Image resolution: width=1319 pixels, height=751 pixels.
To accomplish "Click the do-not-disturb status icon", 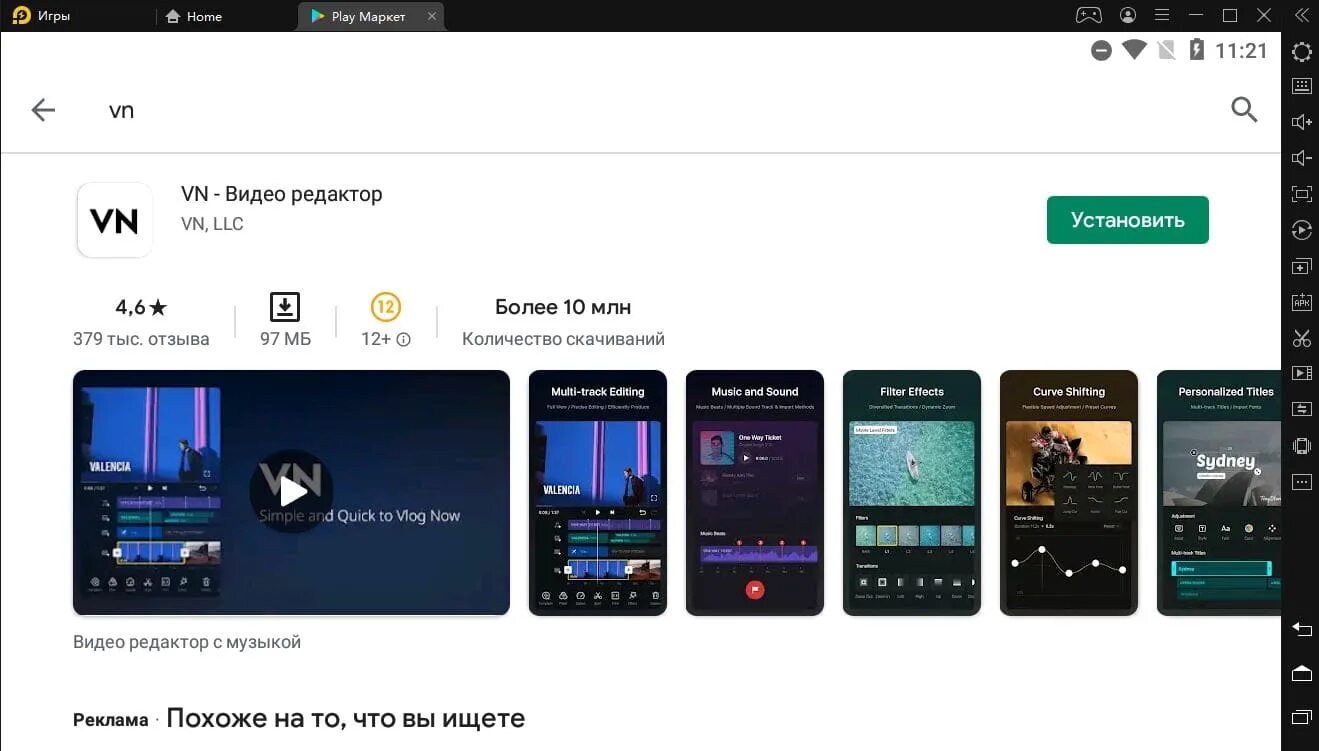I will [x=1101, y=50].
